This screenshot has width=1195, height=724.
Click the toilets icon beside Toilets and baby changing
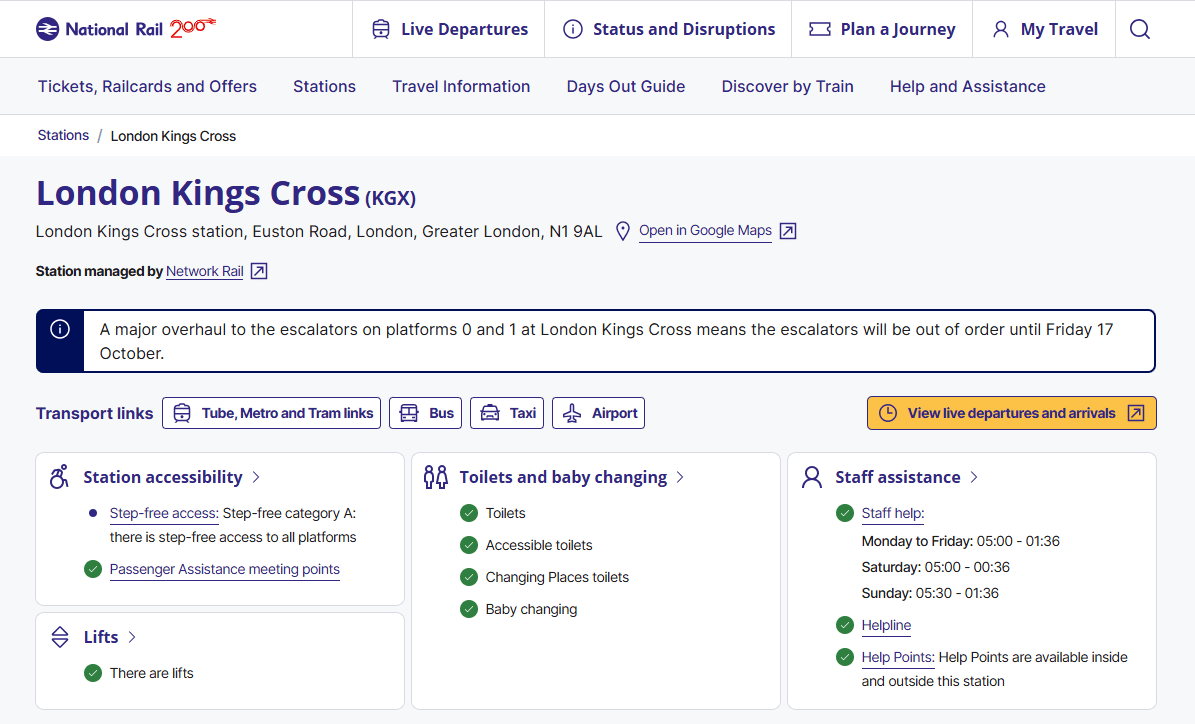(x=436, y=477)
